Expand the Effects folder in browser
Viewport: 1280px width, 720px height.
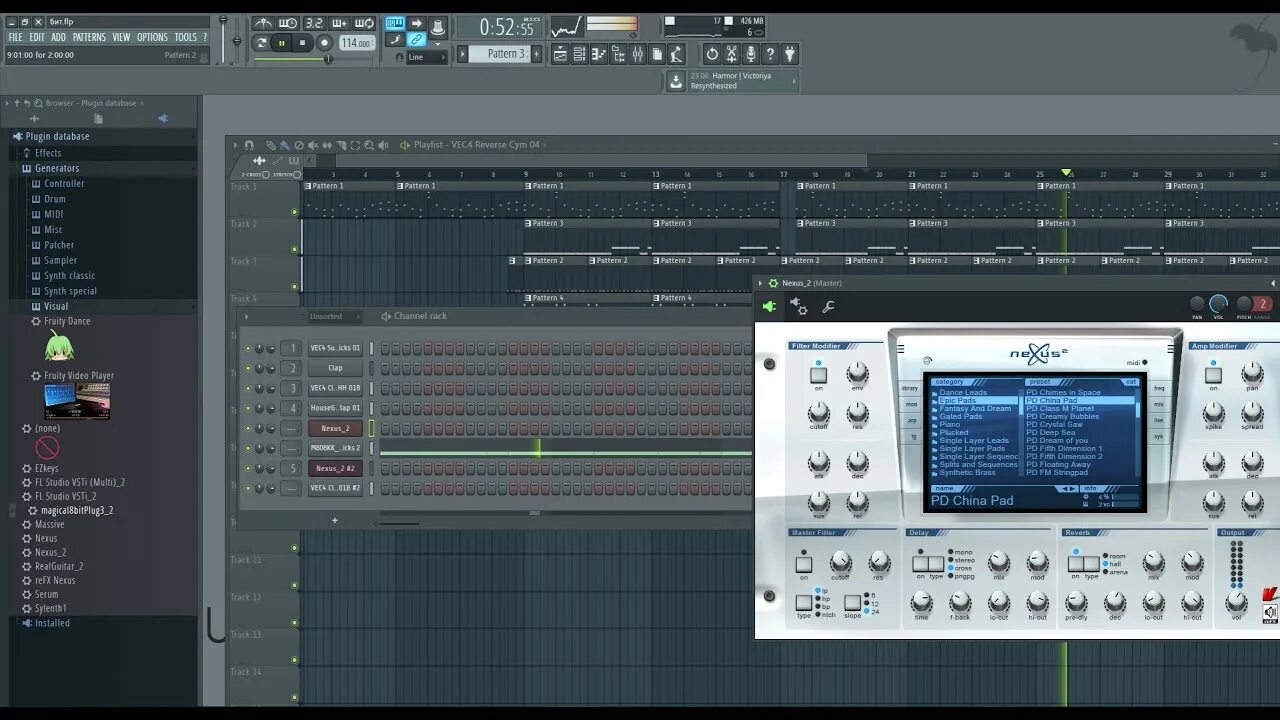(x=48, y=153)
